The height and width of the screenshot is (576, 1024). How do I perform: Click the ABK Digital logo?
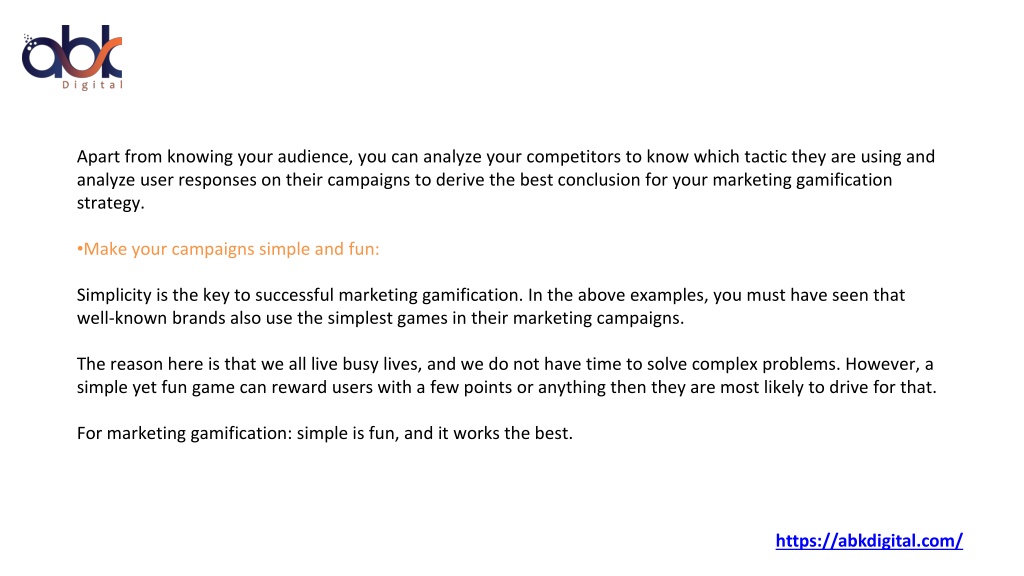tap(72, 57)
